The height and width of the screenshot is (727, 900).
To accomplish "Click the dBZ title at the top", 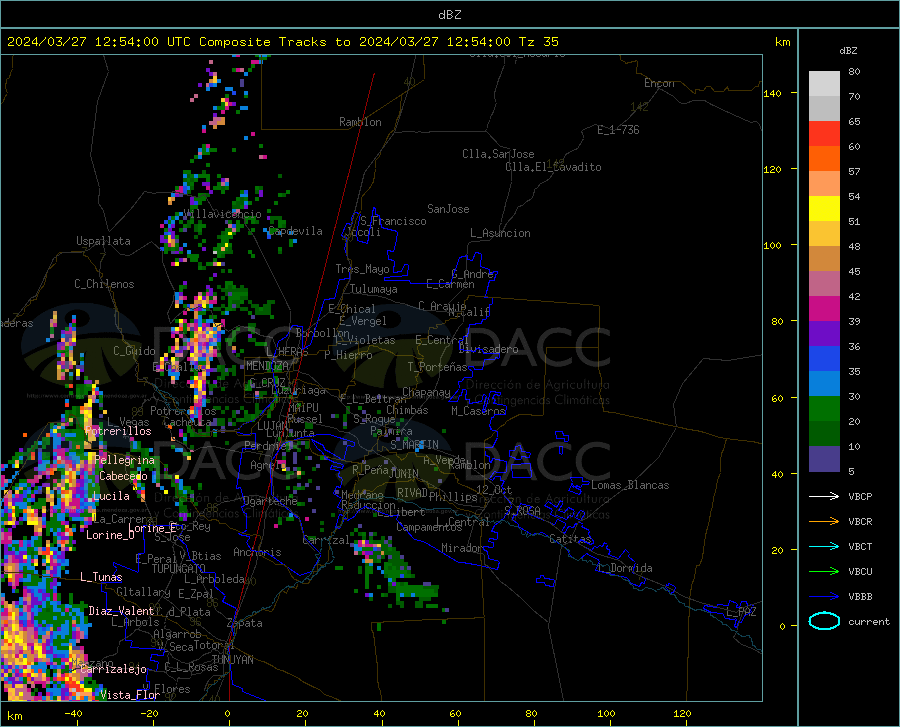I will pos(449,15).
